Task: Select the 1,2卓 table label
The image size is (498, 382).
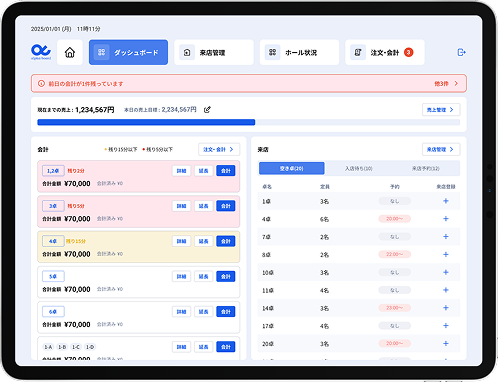Action: pos(53,171)
